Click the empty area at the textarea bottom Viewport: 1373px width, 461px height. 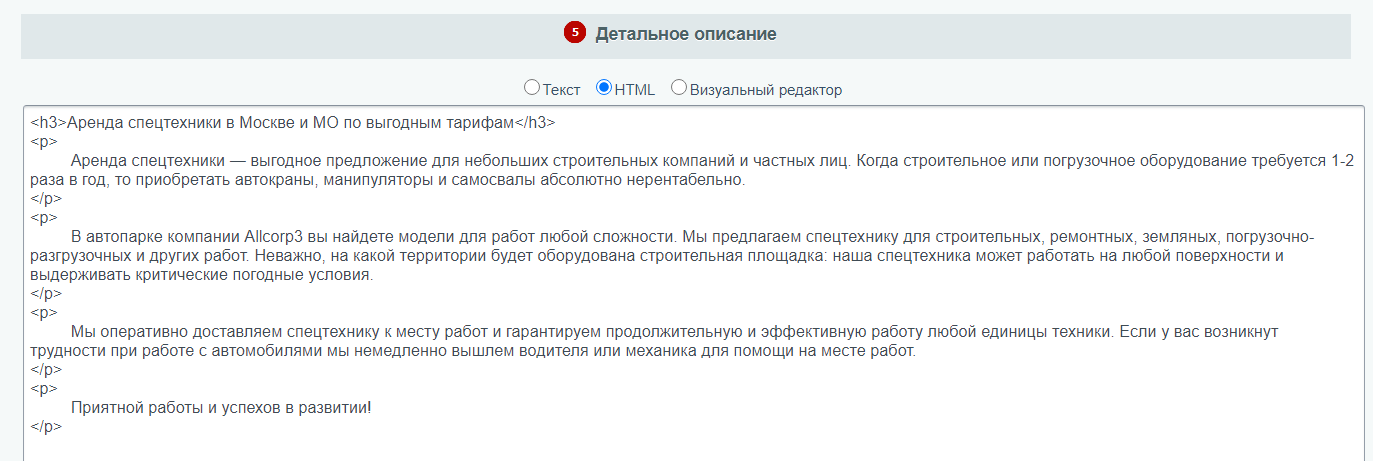tap(692, 449)
